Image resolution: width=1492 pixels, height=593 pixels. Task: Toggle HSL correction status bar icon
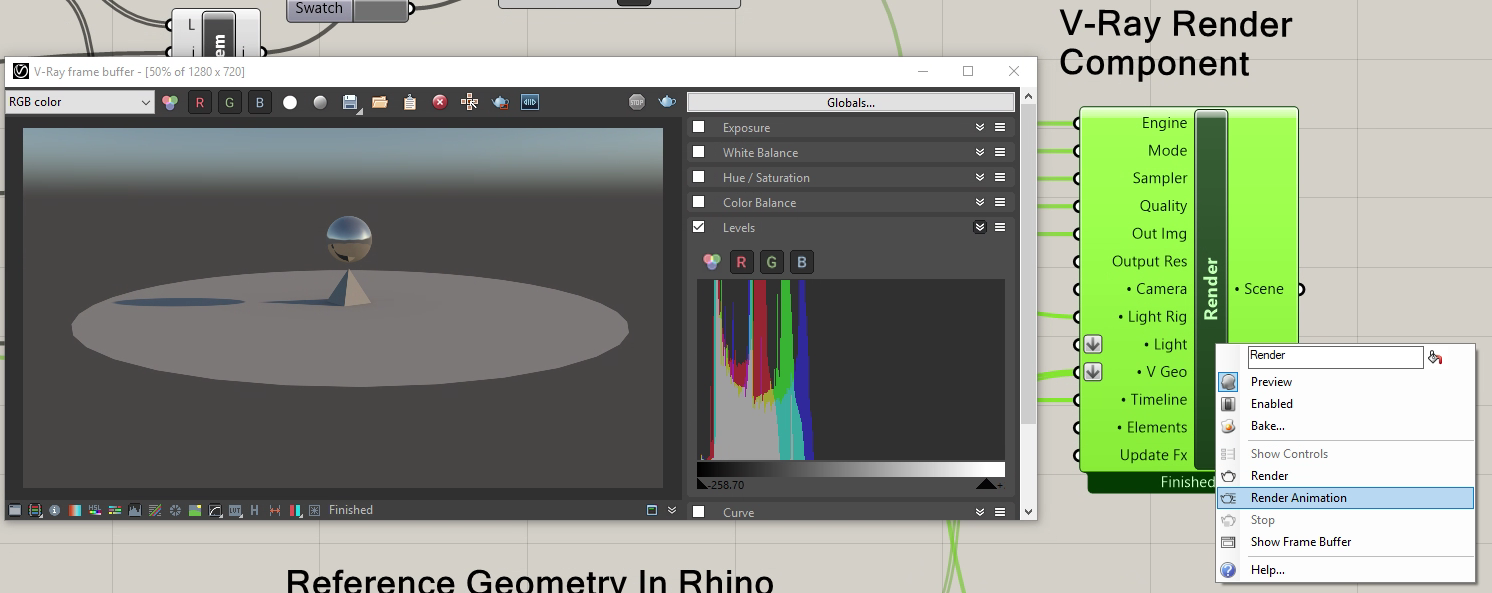pos(95,510)
